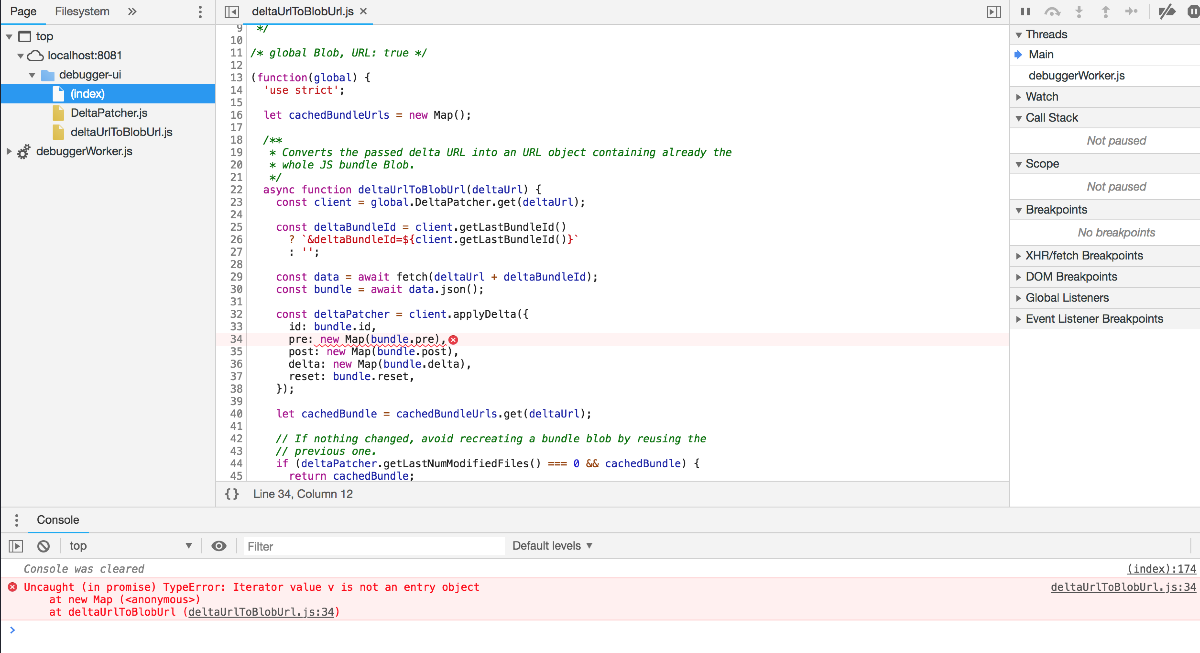Open the deltaUrlToBlobUrl.js:34 error source link
The width and height of the screenshot is (1200, 653).
click(x=1123, y=588)
